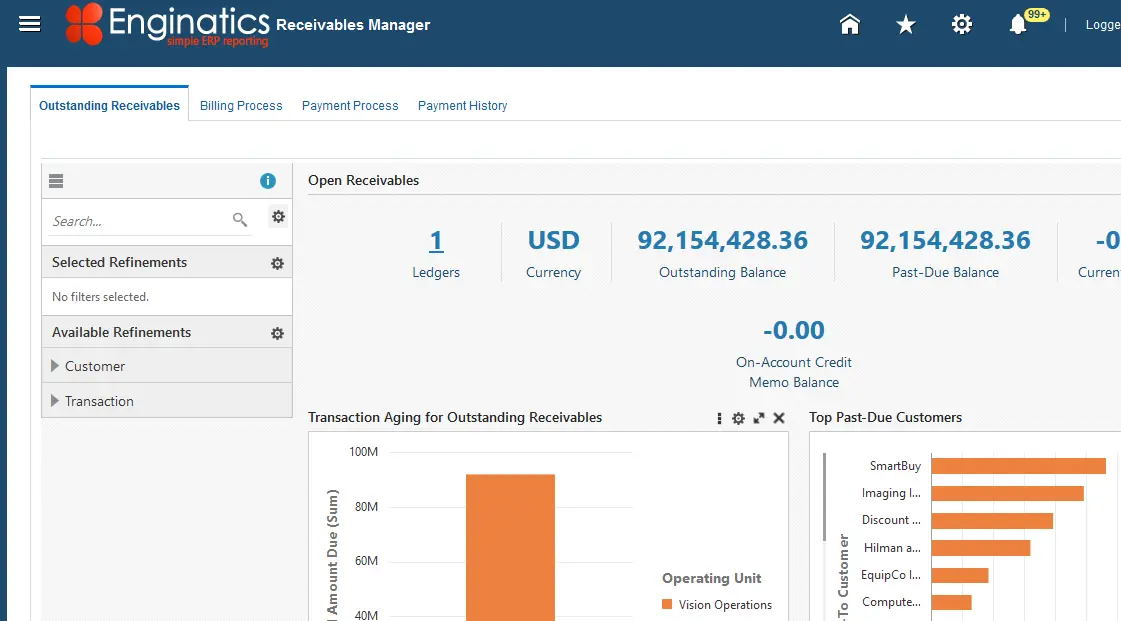Expand the Customer refinement
The height and width of the screenshot is (621, 1121).
56,366
